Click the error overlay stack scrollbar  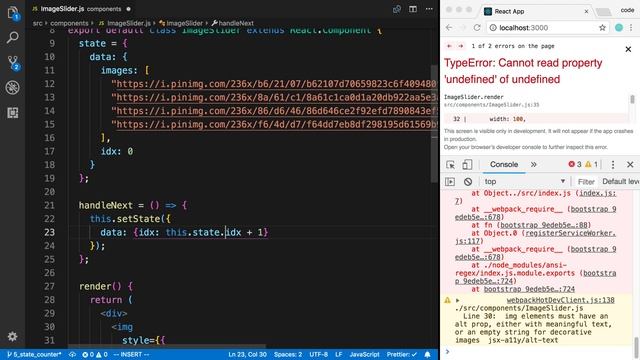(x=632, y=99)
